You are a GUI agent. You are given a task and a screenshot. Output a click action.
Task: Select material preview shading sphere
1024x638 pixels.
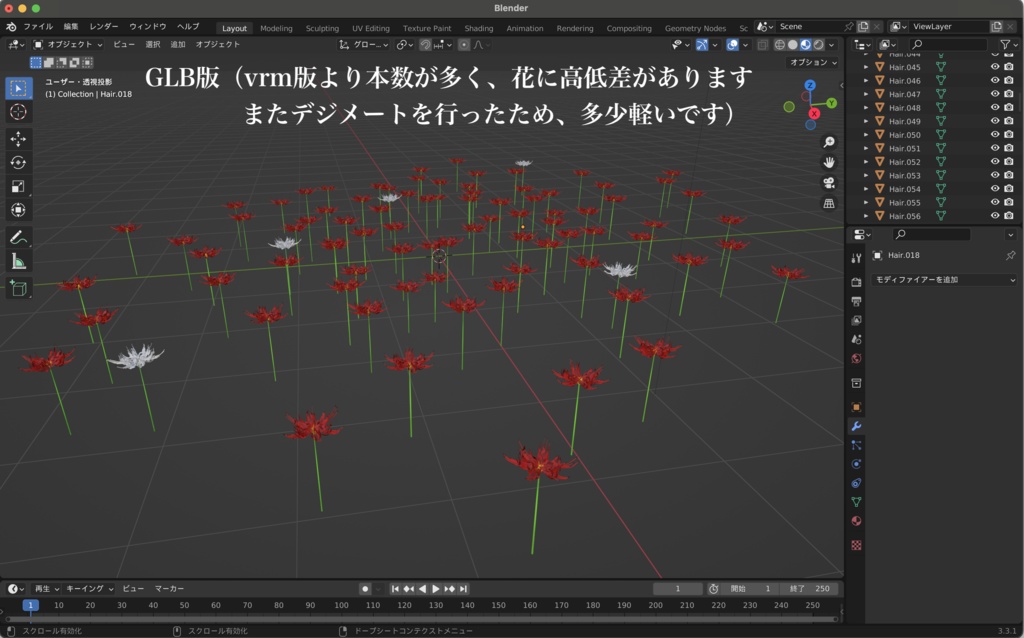click(x=805, y=44)
